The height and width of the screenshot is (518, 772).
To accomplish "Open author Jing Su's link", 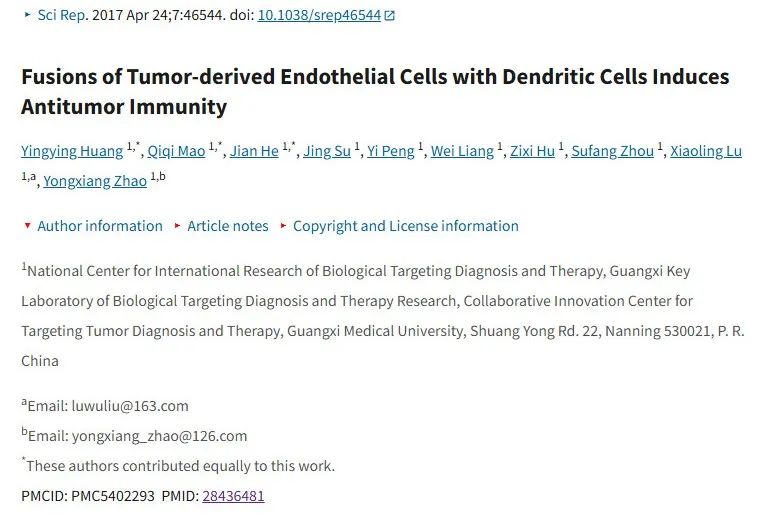I will (x=327, y=151).
